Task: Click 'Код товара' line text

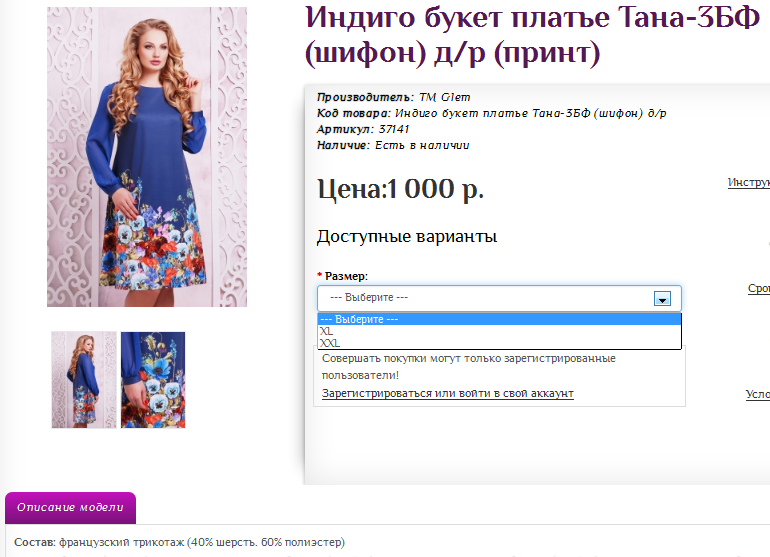Action: pos(492,113)
